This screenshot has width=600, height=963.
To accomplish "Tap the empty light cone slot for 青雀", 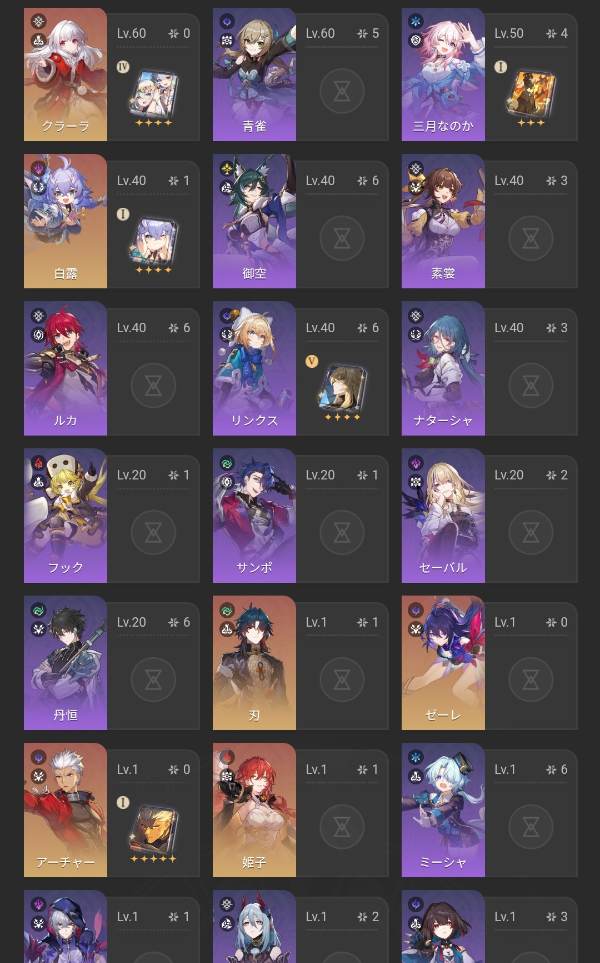I will point(342,92).
